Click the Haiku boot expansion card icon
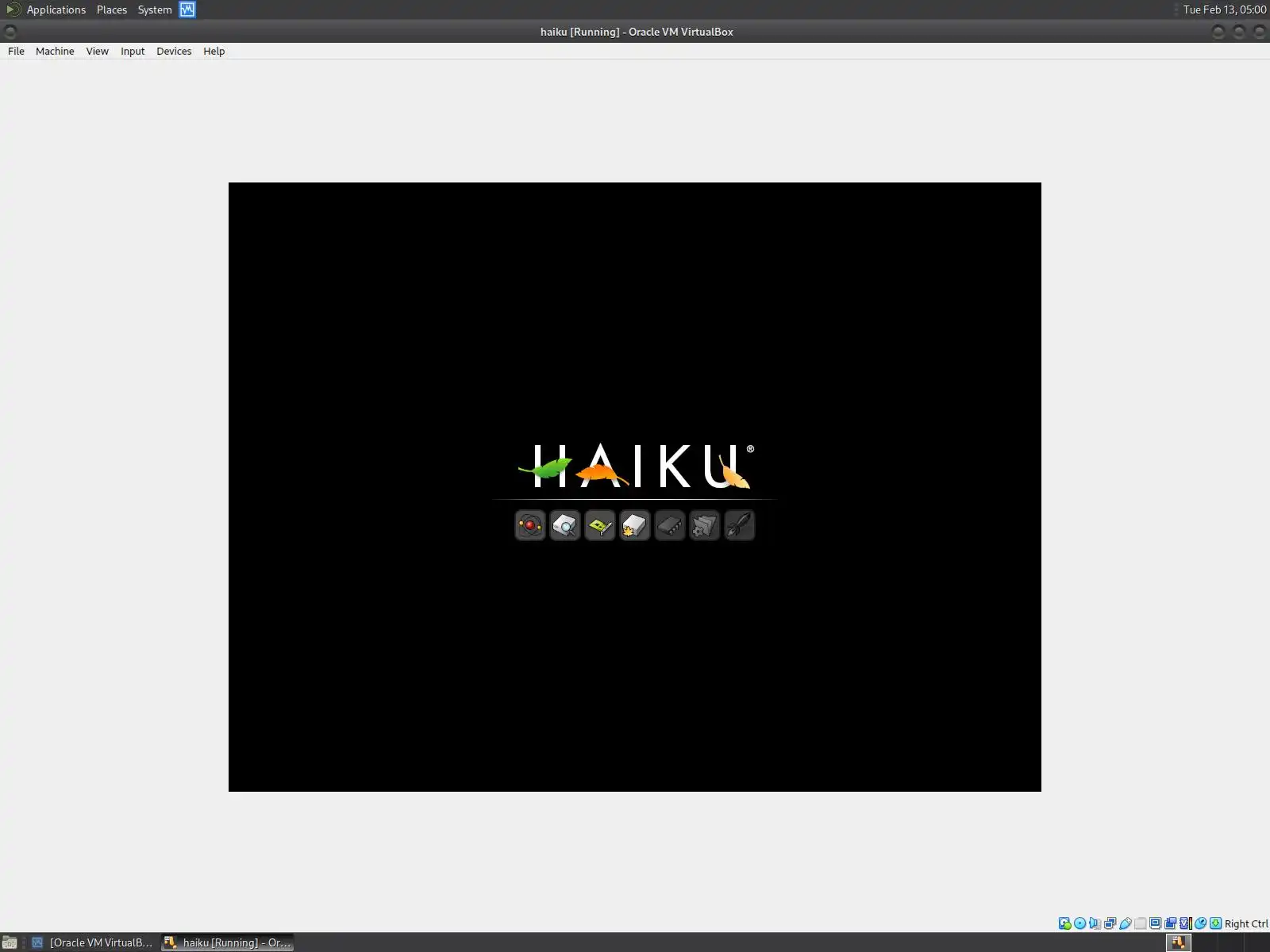1270x952 pixels. [x=600, y=525]
